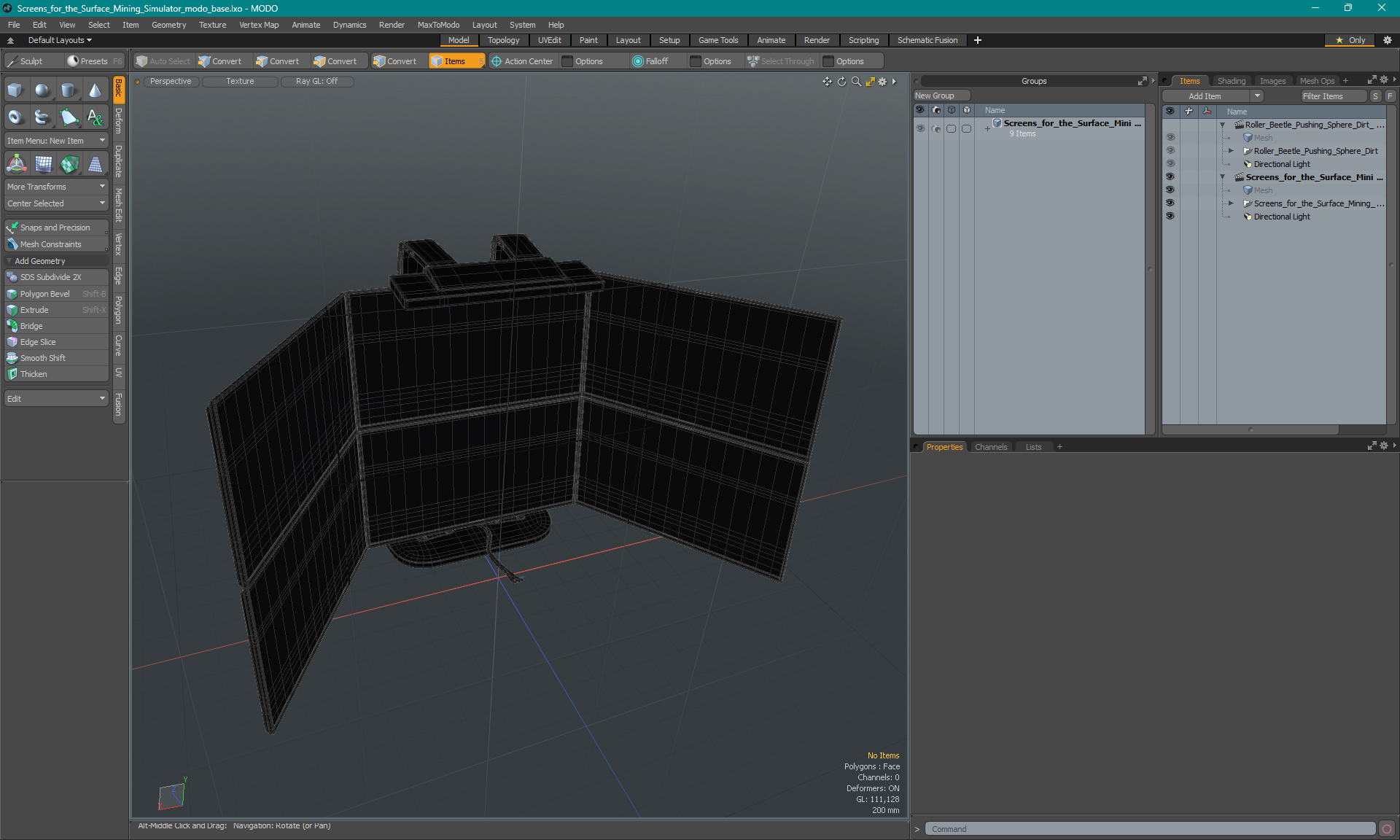Open the Deform vertical tab
The image size is (1400, 840).
pyautogui.click(x=119, y=121)
